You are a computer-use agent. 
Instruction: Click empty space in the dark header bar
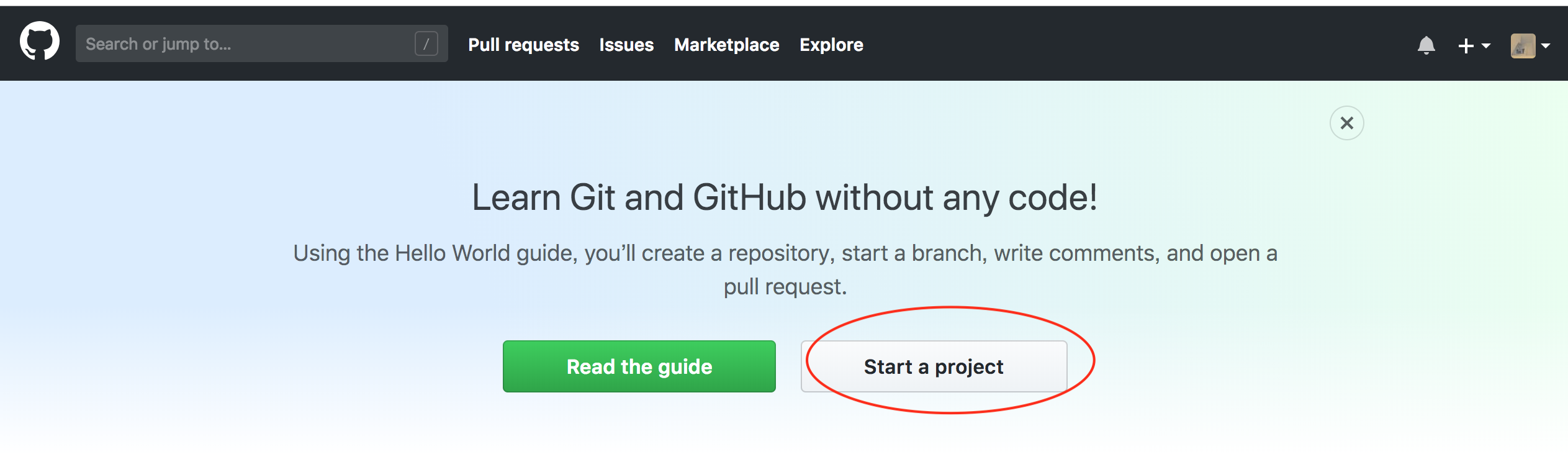(x=1117, y=45)
